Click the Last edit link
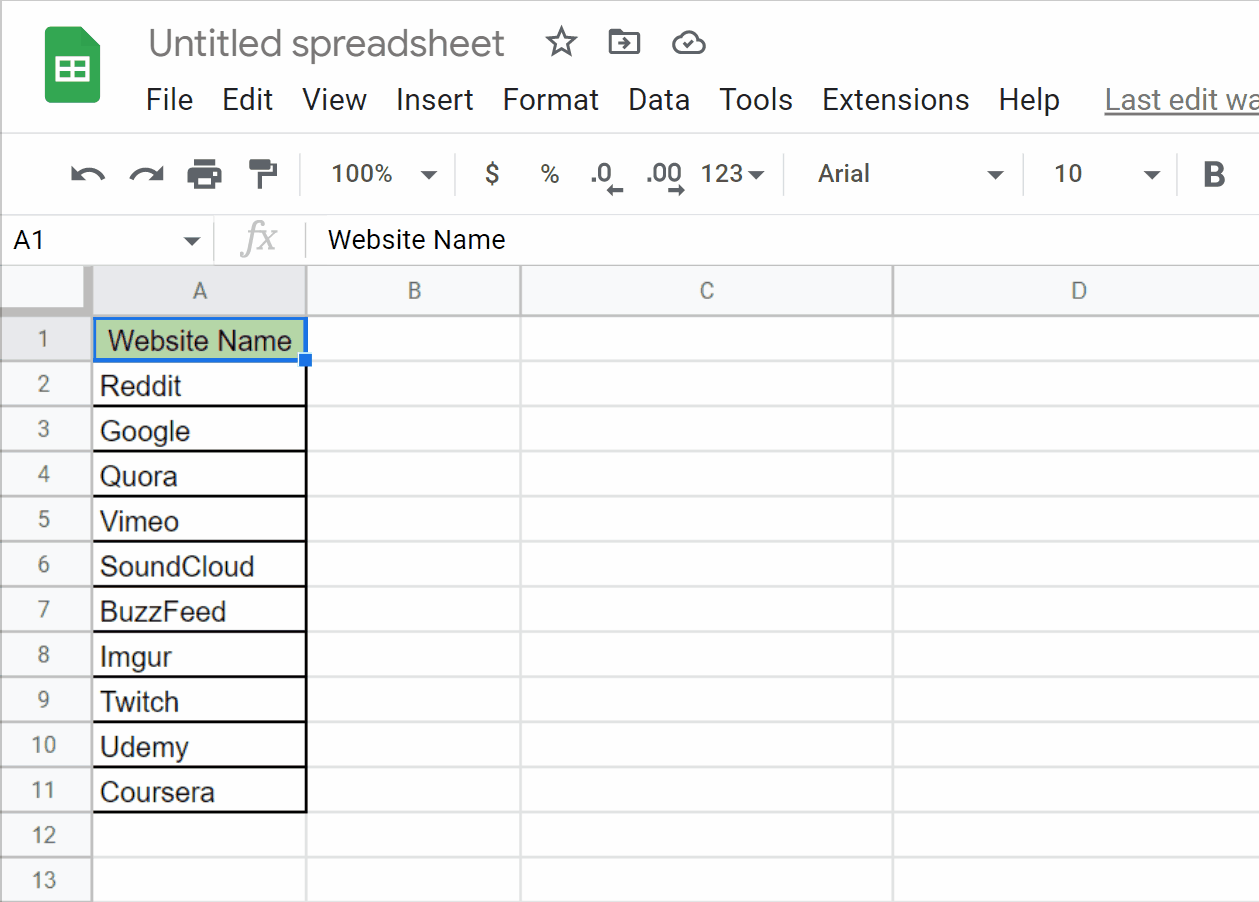This screenshot has width=1259, height=902. [1180, 100]
